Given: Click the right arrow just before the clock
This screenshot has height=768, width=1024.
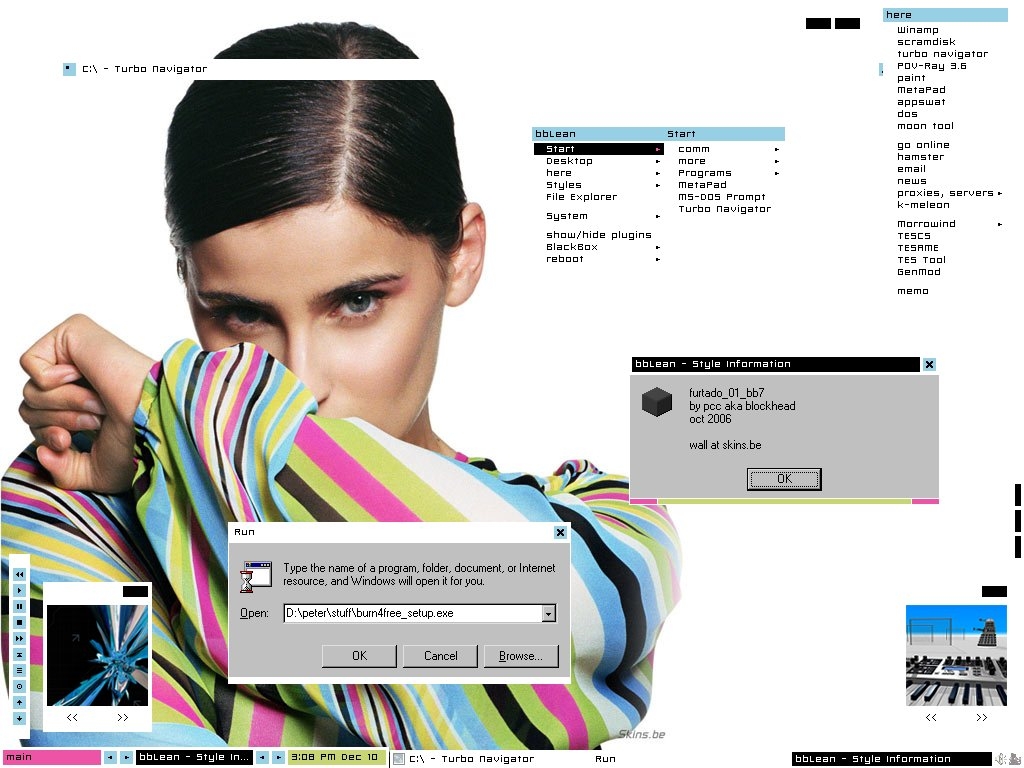Looking at the screenshot, I should point(278,758).
